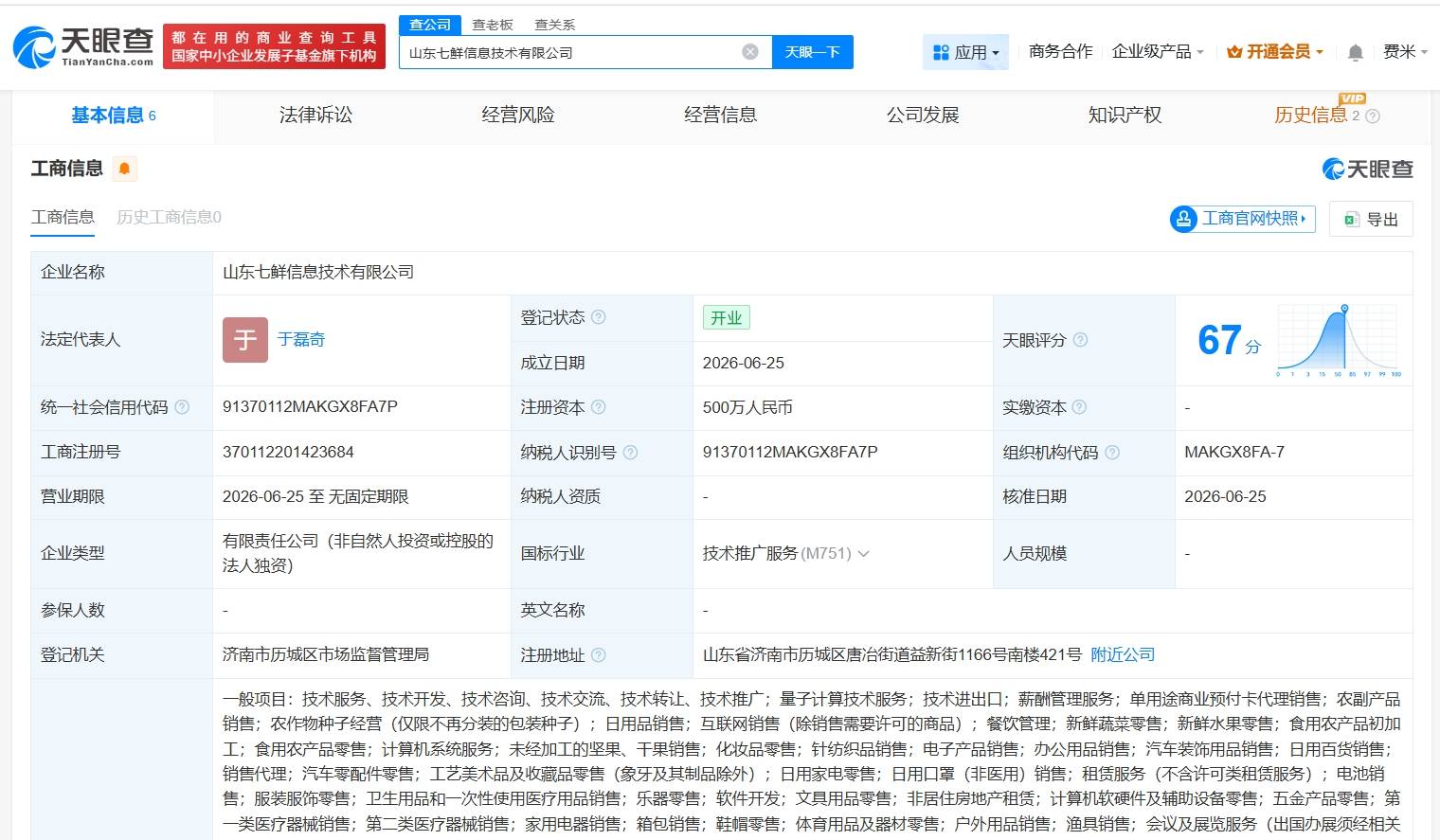Expand the 企业级产品 dropdown

pyautogui.click(x=1158, y=52)
